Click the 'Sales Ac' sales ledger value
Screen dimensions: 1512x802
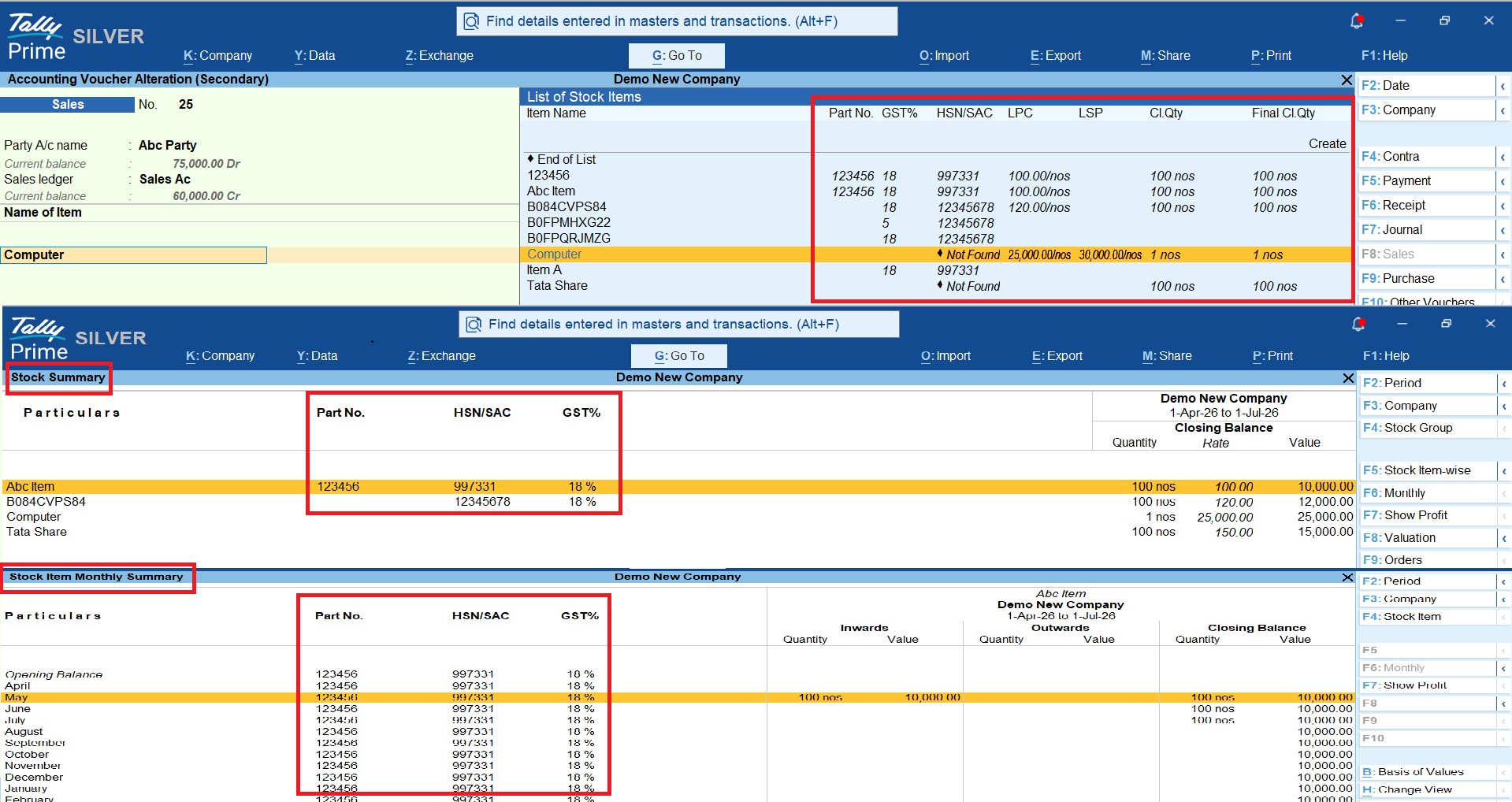[x=165, y=180]
